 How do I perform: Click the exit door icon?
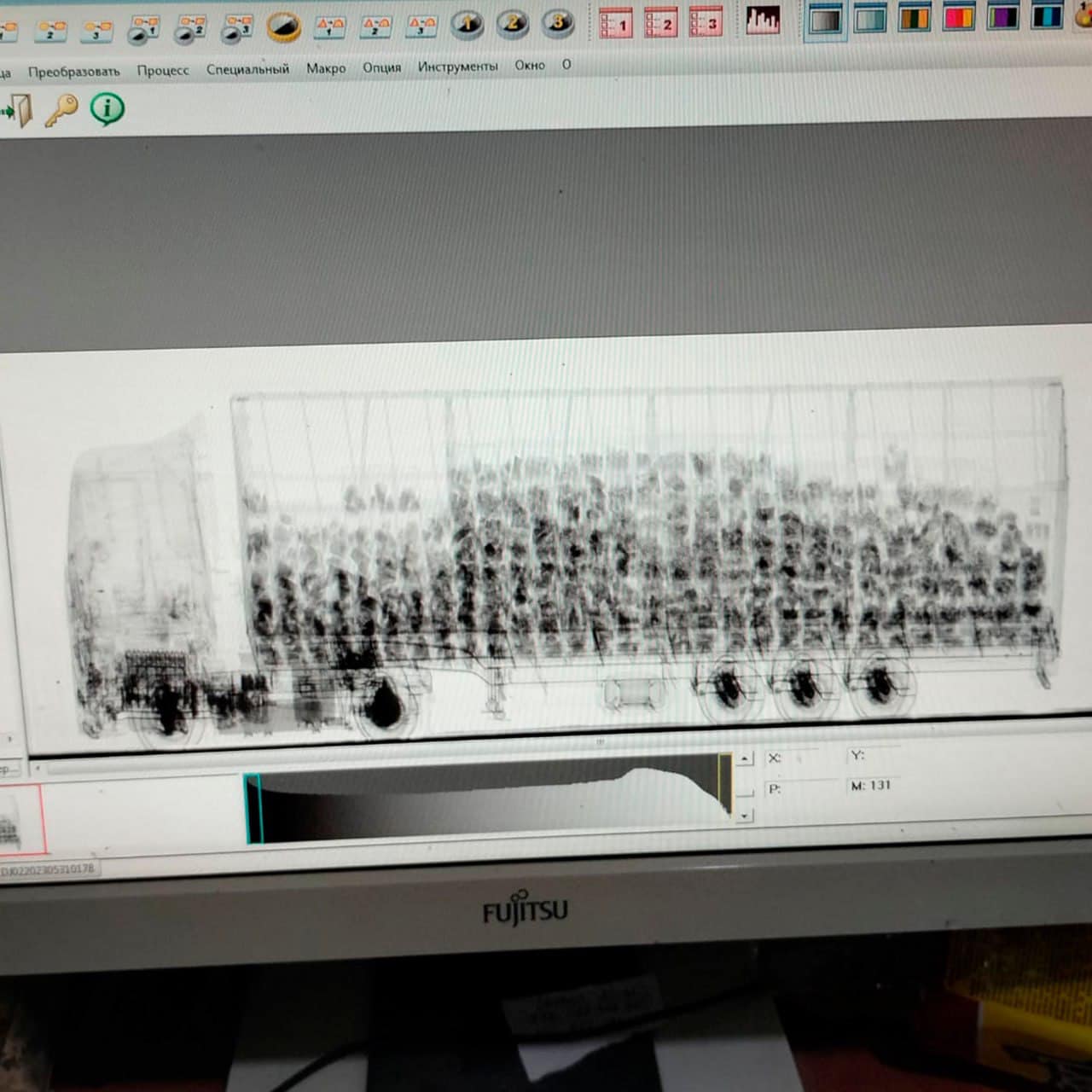[x=17, y=111]
